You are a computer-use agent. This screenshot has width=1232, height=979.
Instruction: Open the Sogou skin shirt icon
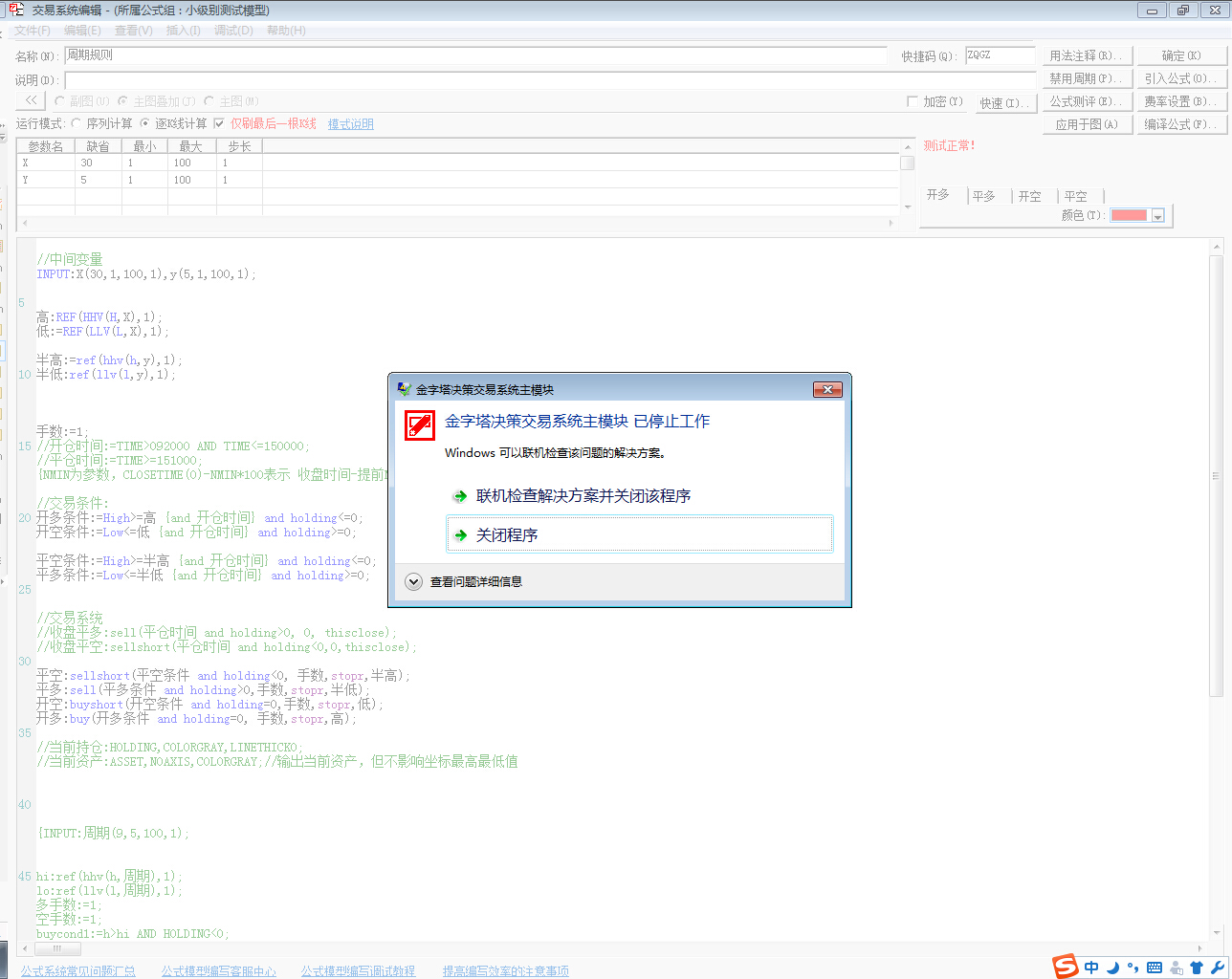coord(1197,968)
